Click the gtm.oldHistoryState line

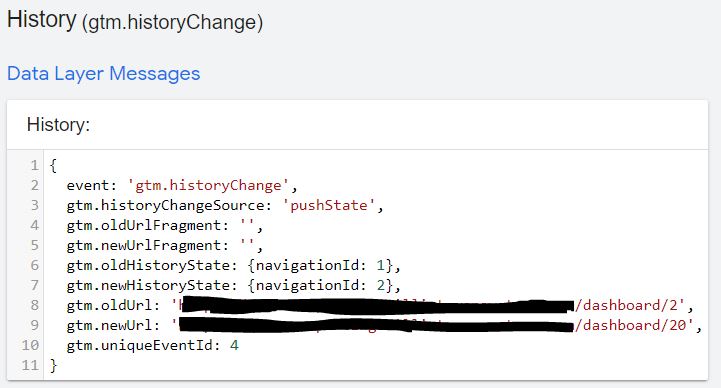point(234,265)
